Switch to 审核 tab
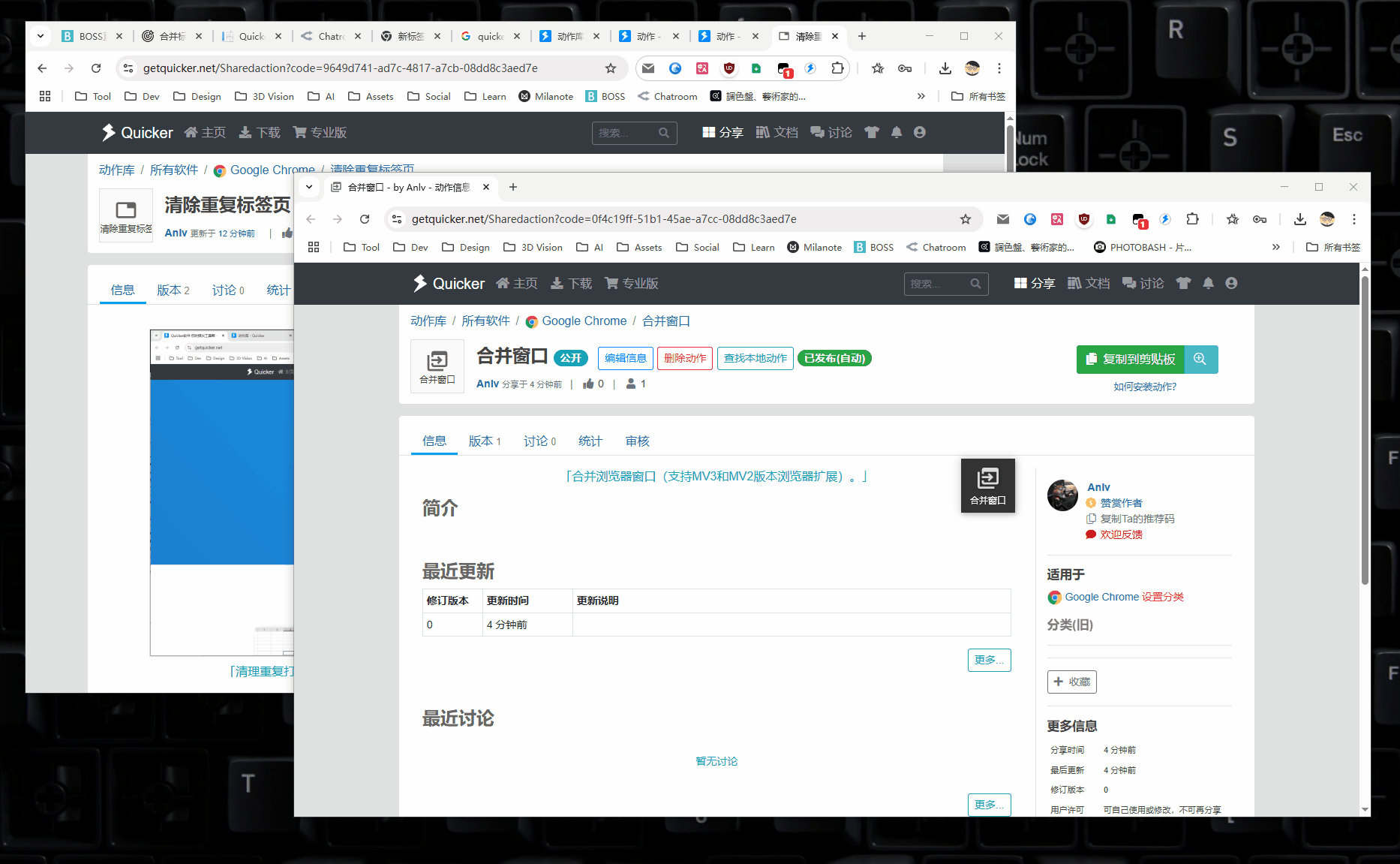1400x864 pixels. point(638,441)
